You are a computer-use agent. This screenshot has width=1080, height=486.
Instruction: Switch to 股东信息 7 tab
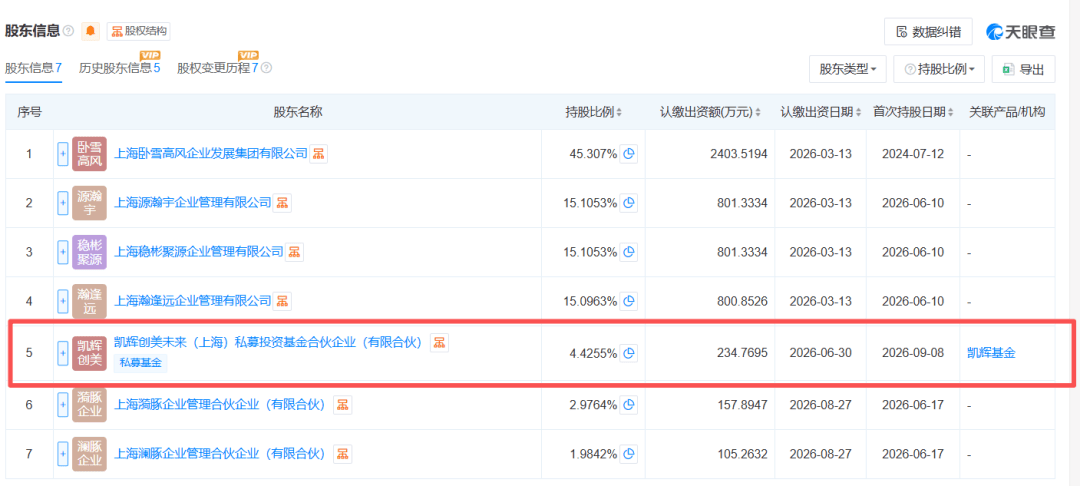pos(34,68)
